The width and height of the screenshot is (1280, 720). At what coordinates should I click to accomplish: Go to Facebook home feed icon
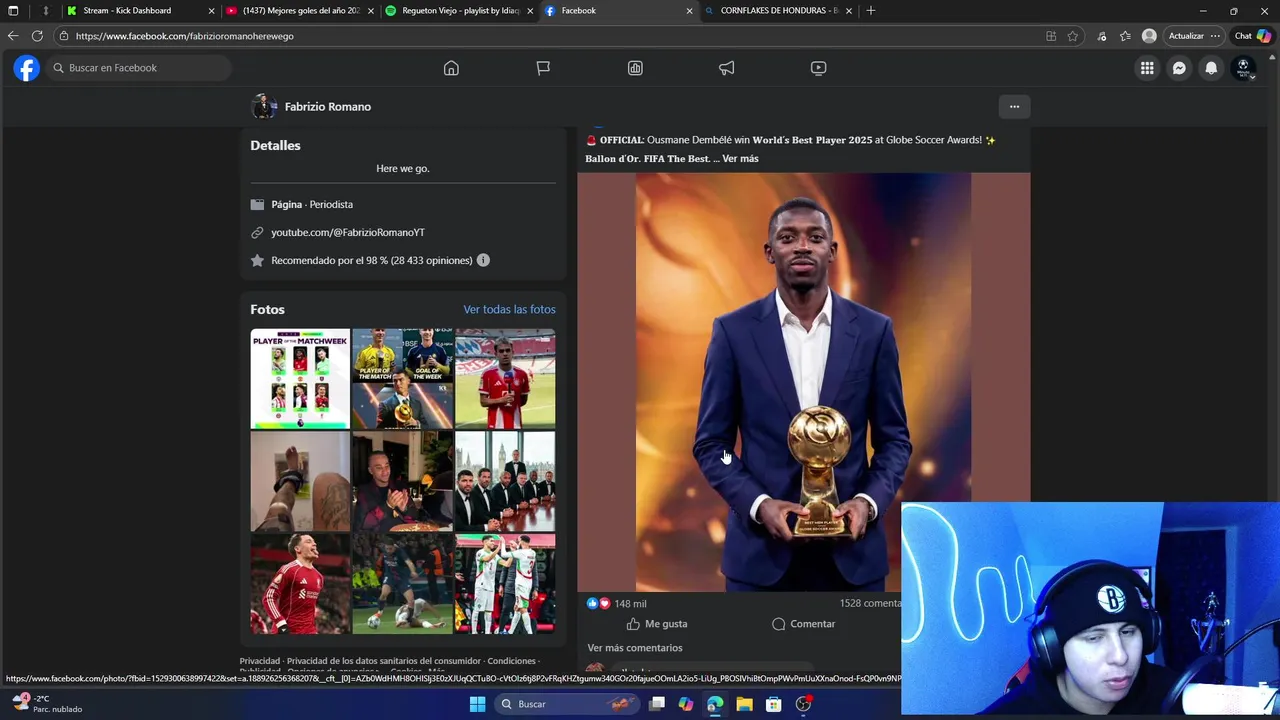(451, 68)
